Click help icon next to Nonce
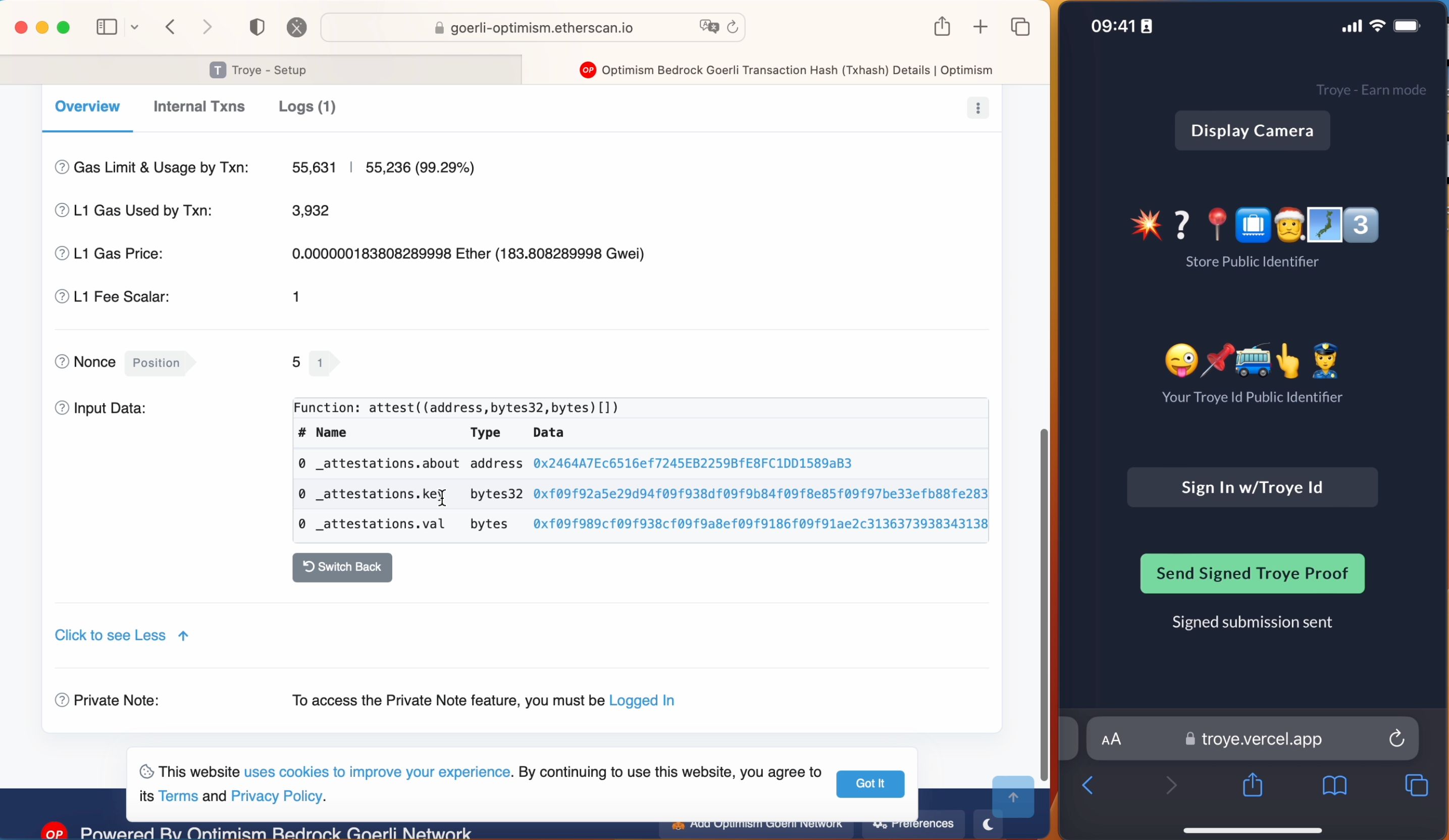 (62, 362)
